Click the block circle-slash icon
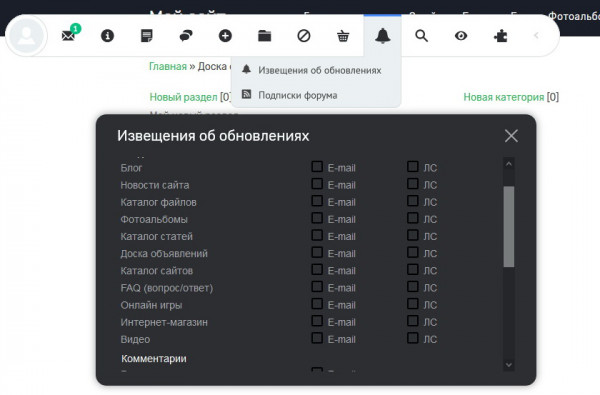The image size is (600, 395). [304, 36]
